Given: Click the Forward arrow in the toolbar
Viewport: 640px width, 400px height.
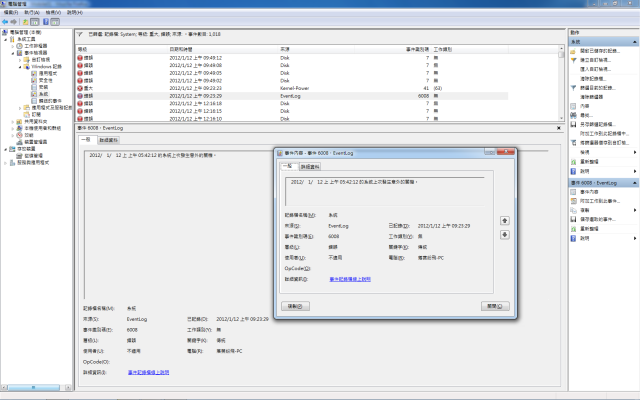Looking at the screenshot, I should click(x=13, y=22).
